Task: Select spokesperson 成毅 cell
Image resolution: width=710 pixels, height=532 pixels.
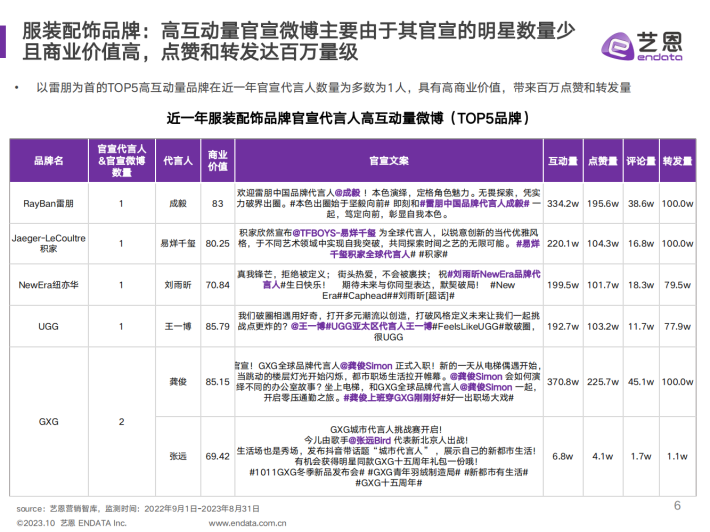Action: click(178, 203)
